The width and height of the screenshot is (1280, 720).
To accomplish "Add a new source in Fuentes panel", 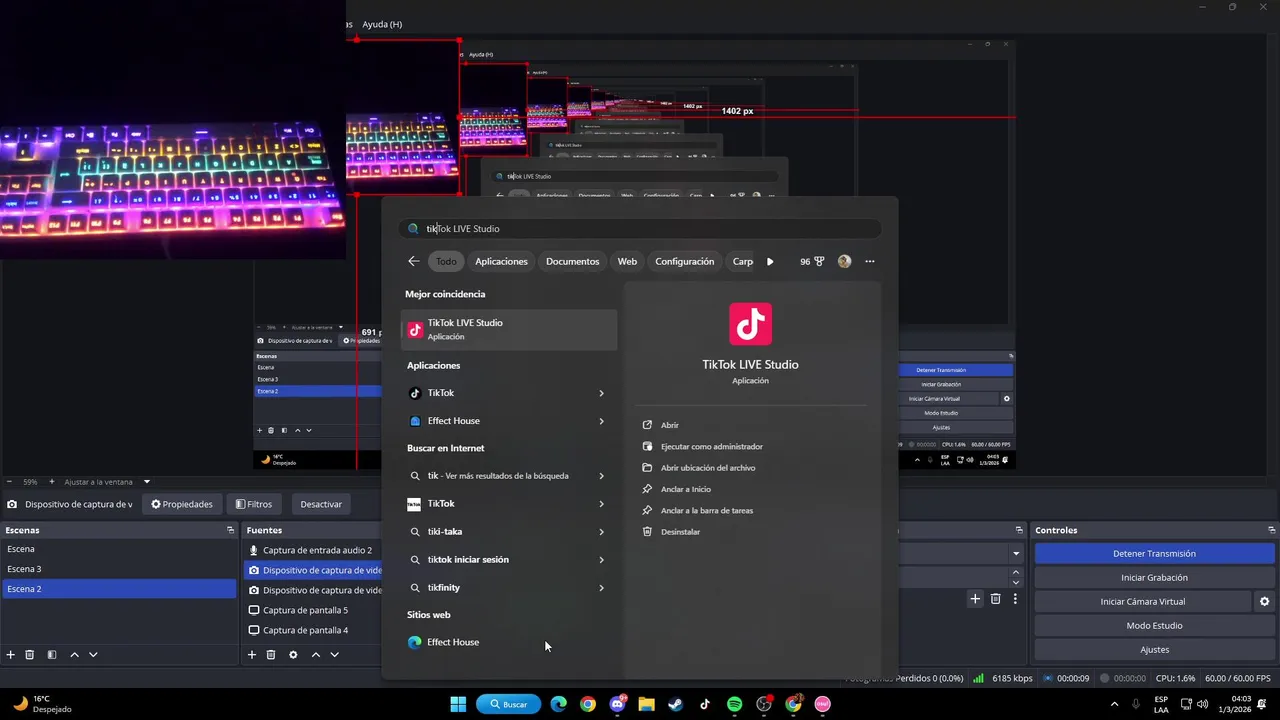I will [x=252, y=655].
